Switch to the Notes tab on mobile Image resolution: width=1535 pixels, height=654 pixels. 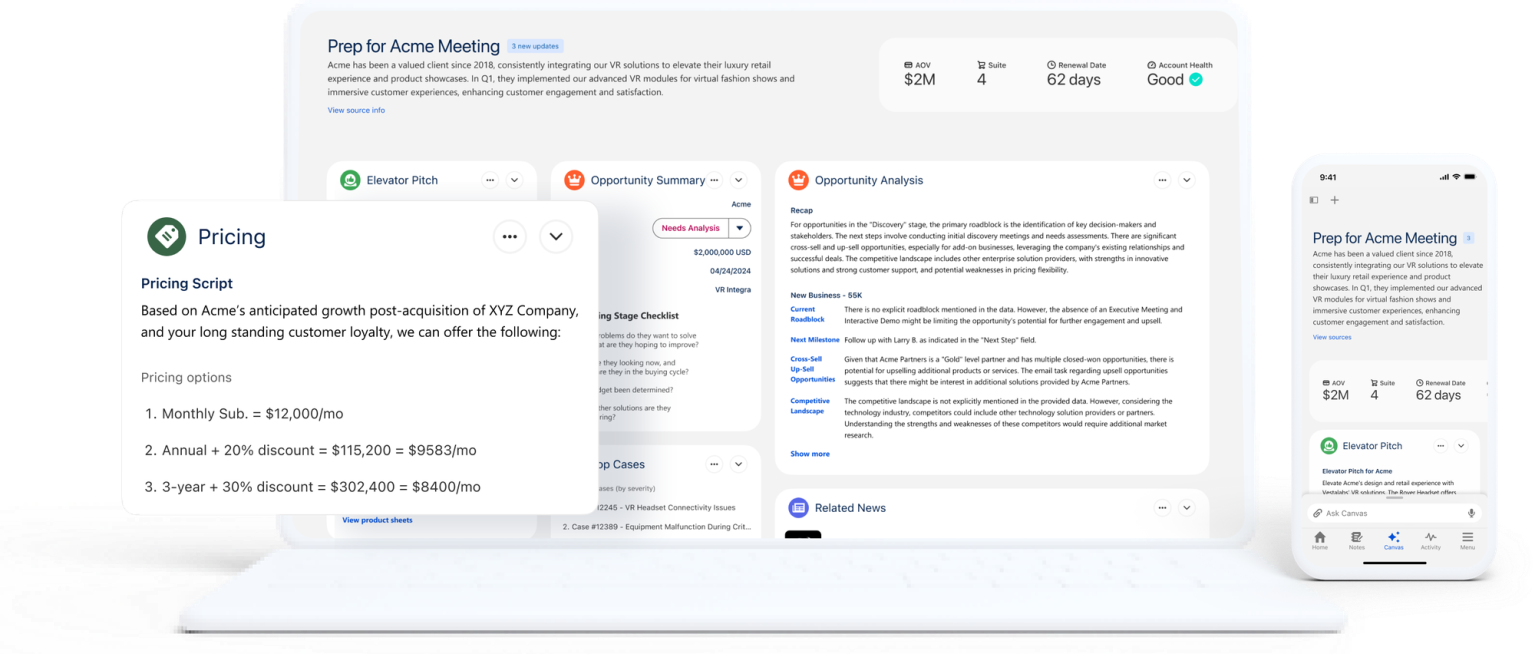pos(1356,541)
